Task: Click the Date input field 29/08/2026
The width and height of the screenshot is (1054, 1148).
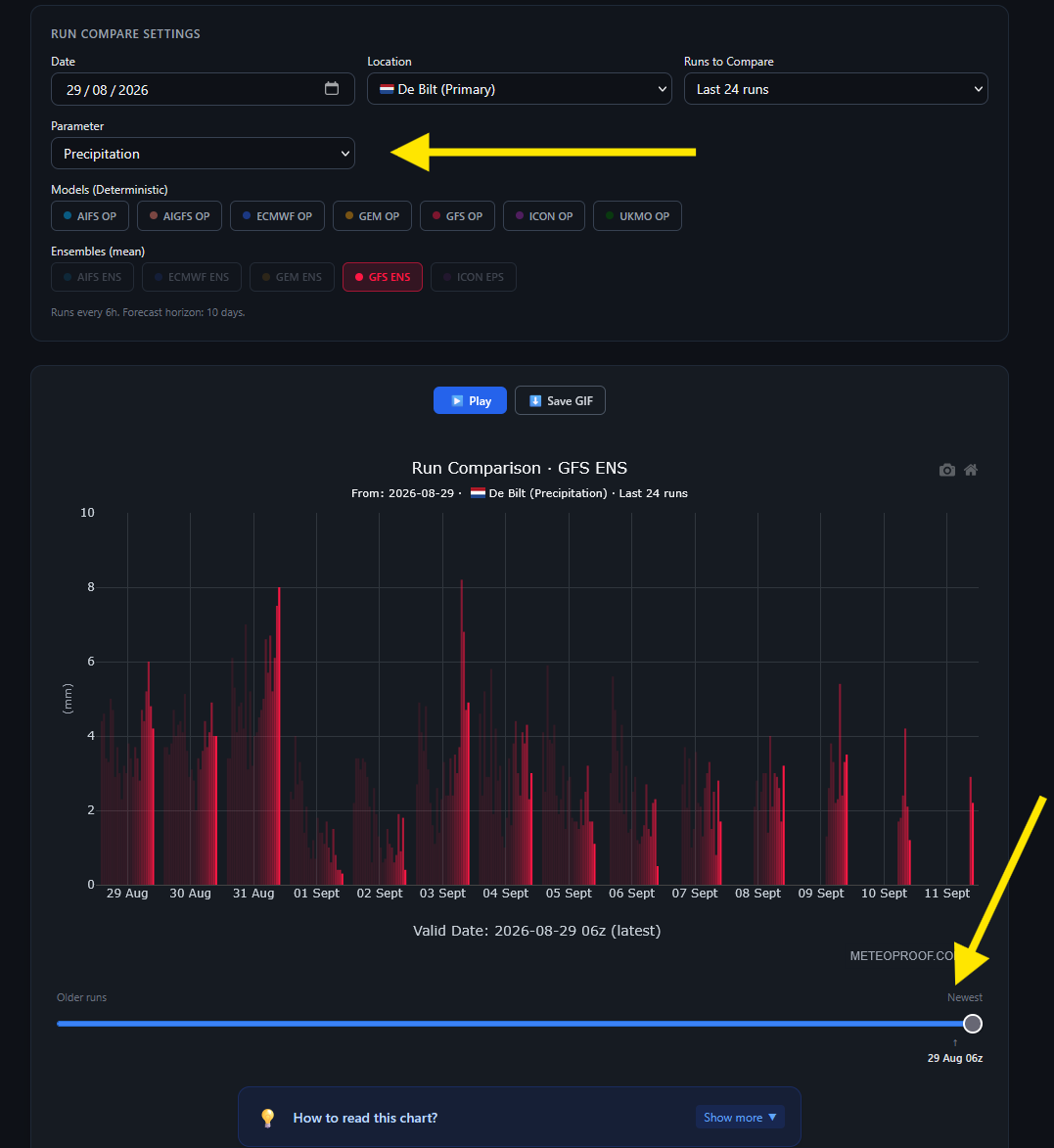Action: click(203, 89)
